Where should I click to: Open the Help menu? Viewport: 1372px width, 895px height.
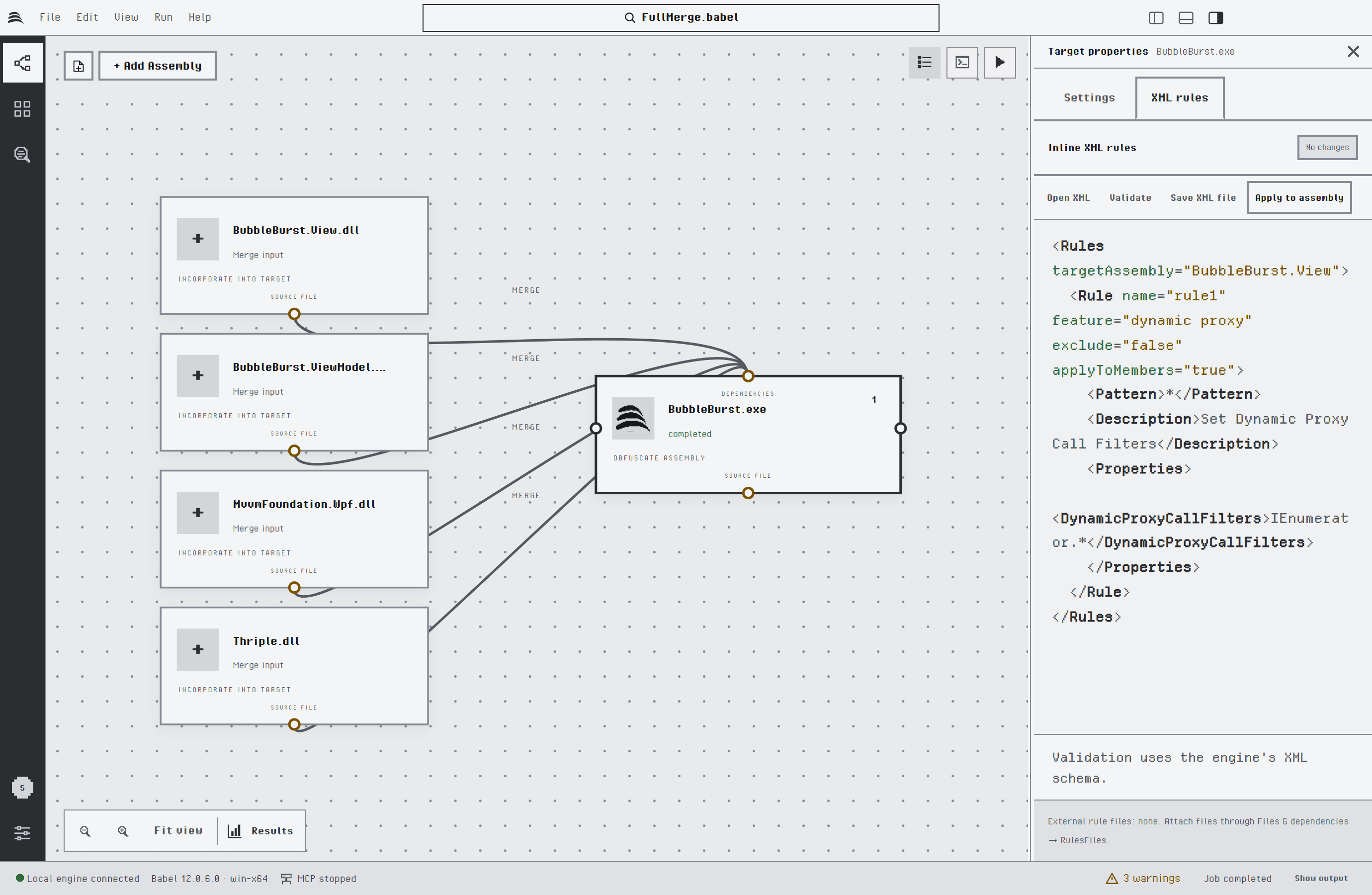click(x=199, y=17)
